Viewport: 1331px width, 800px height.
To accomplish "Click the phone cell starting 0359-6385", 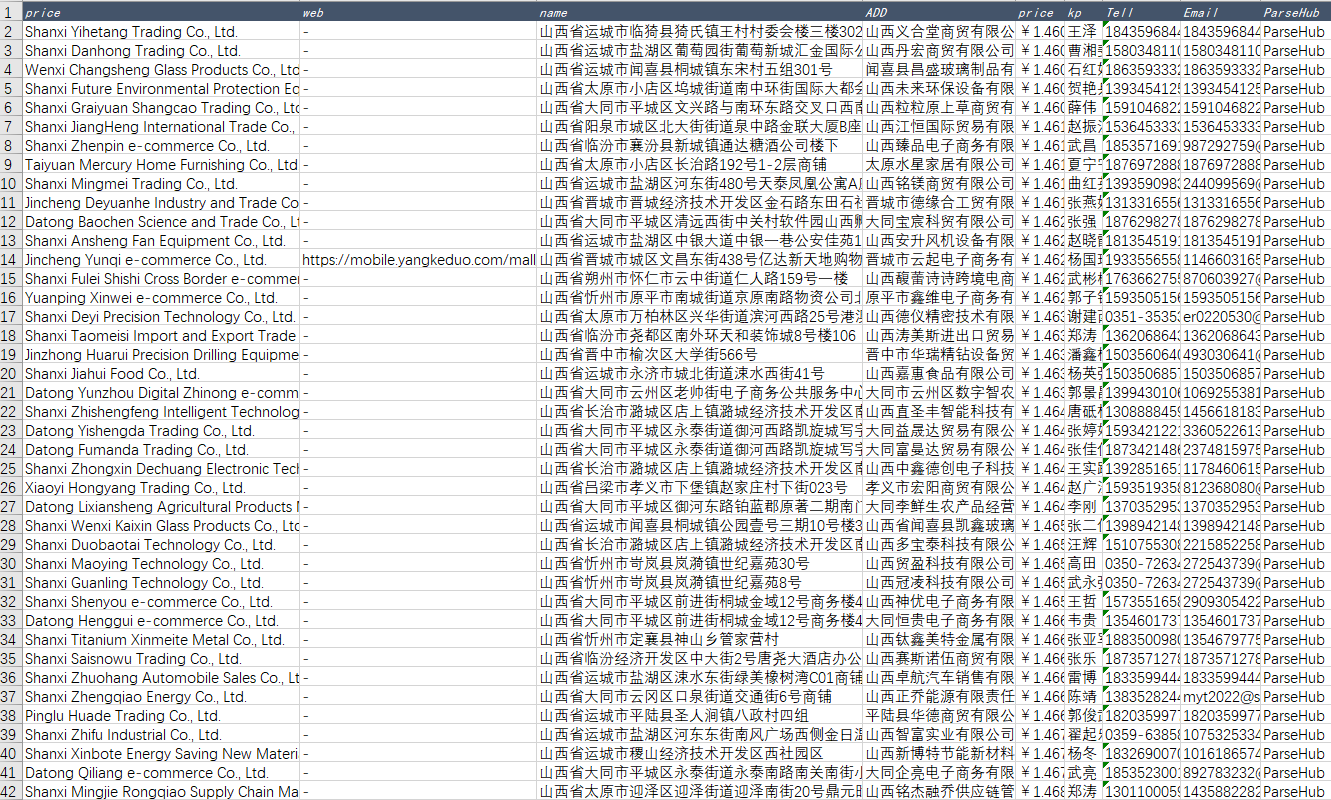I will coord(1142,735).
